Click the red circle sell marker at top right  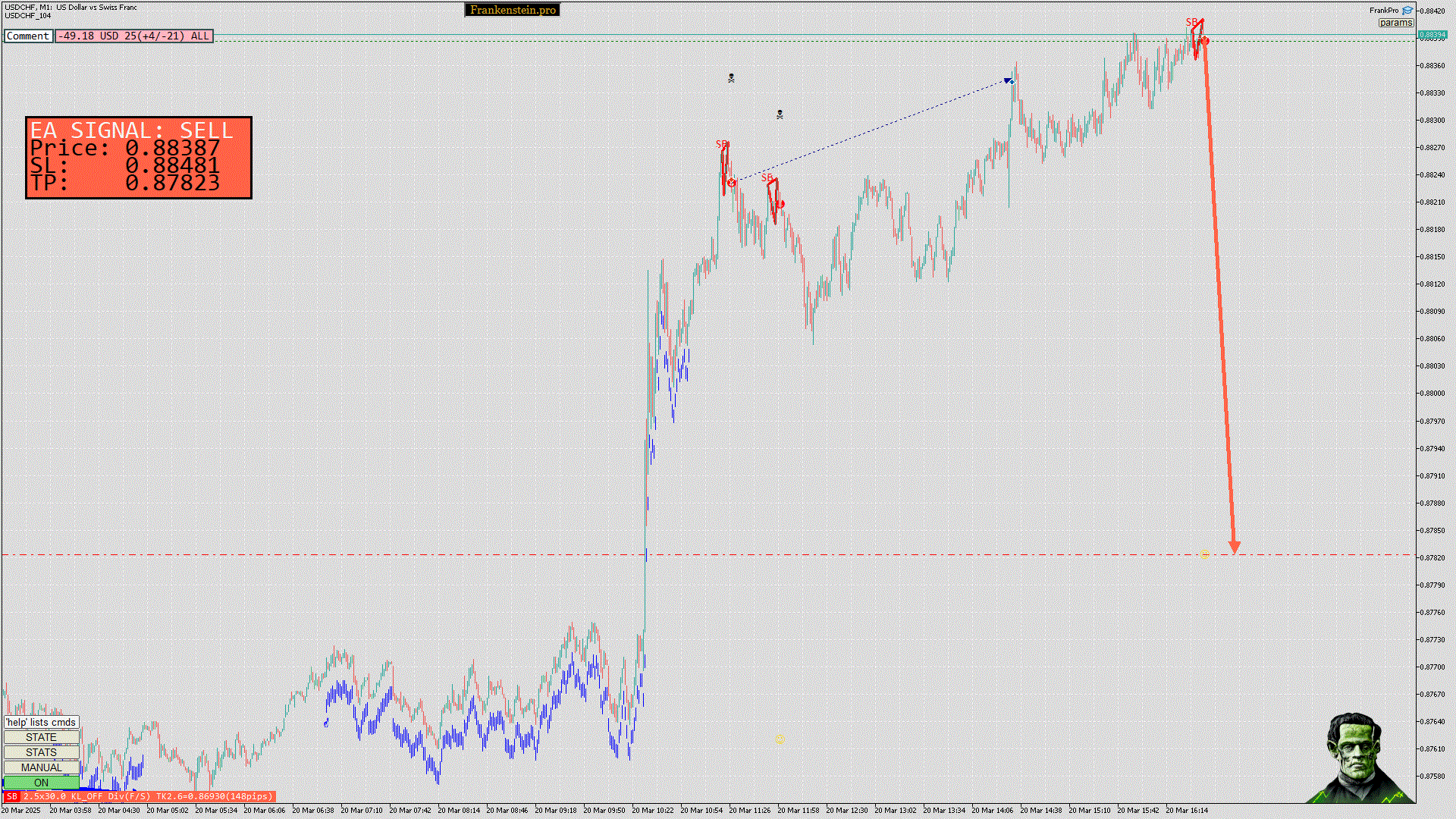point(1205,41)
